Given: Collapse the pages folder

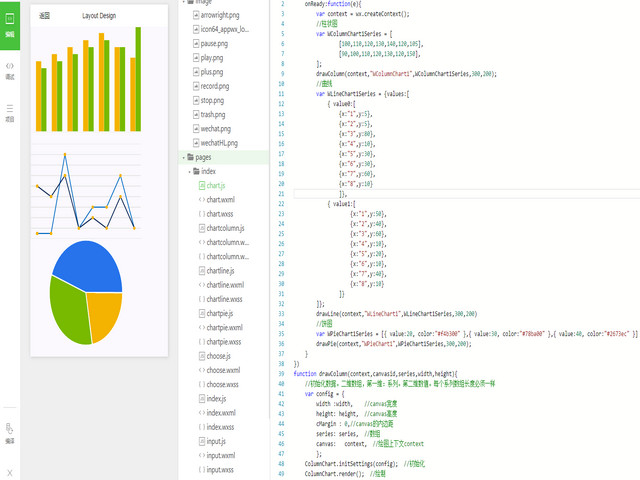Looking at the screenshot, I should pos(184,158).
